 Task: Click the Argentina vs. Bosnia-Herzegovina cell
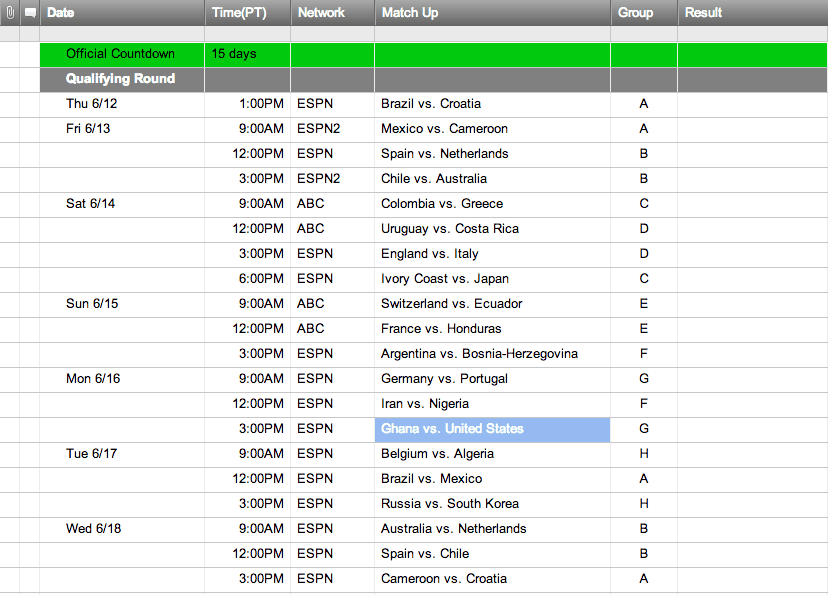point(479,354)
